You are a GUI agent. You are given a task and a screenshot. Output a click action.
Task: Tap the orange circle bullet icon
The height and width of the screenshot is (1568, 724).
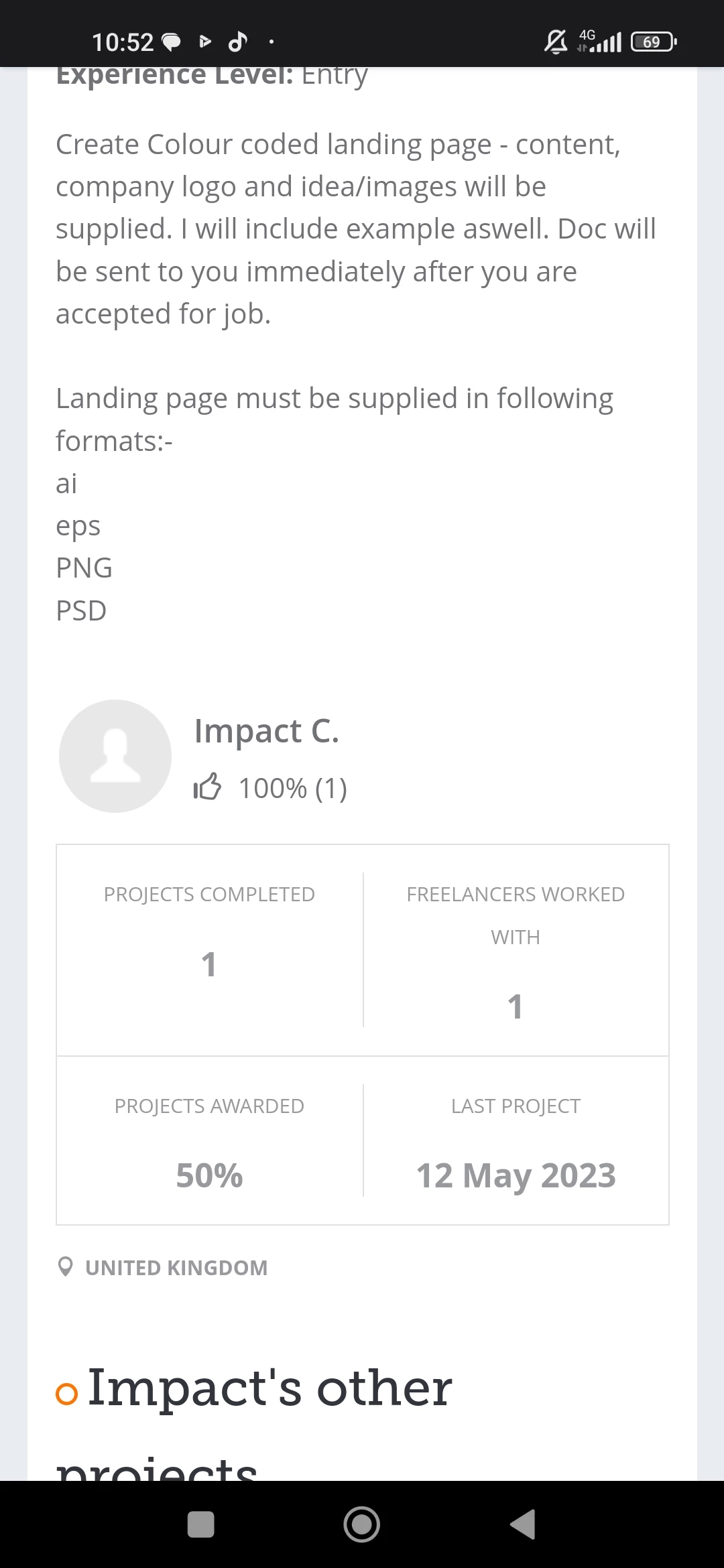point(66,1394)
